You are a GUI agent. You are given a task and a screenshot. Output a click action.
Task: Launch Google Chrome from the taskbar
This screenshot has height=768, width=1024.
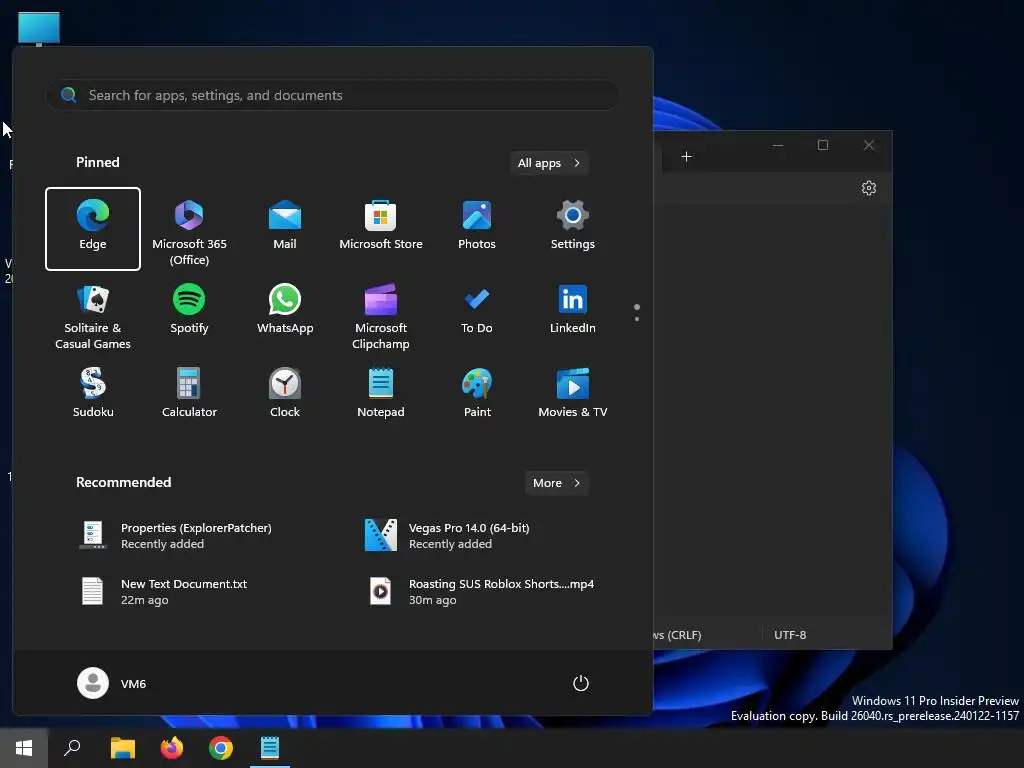(221, 748)
